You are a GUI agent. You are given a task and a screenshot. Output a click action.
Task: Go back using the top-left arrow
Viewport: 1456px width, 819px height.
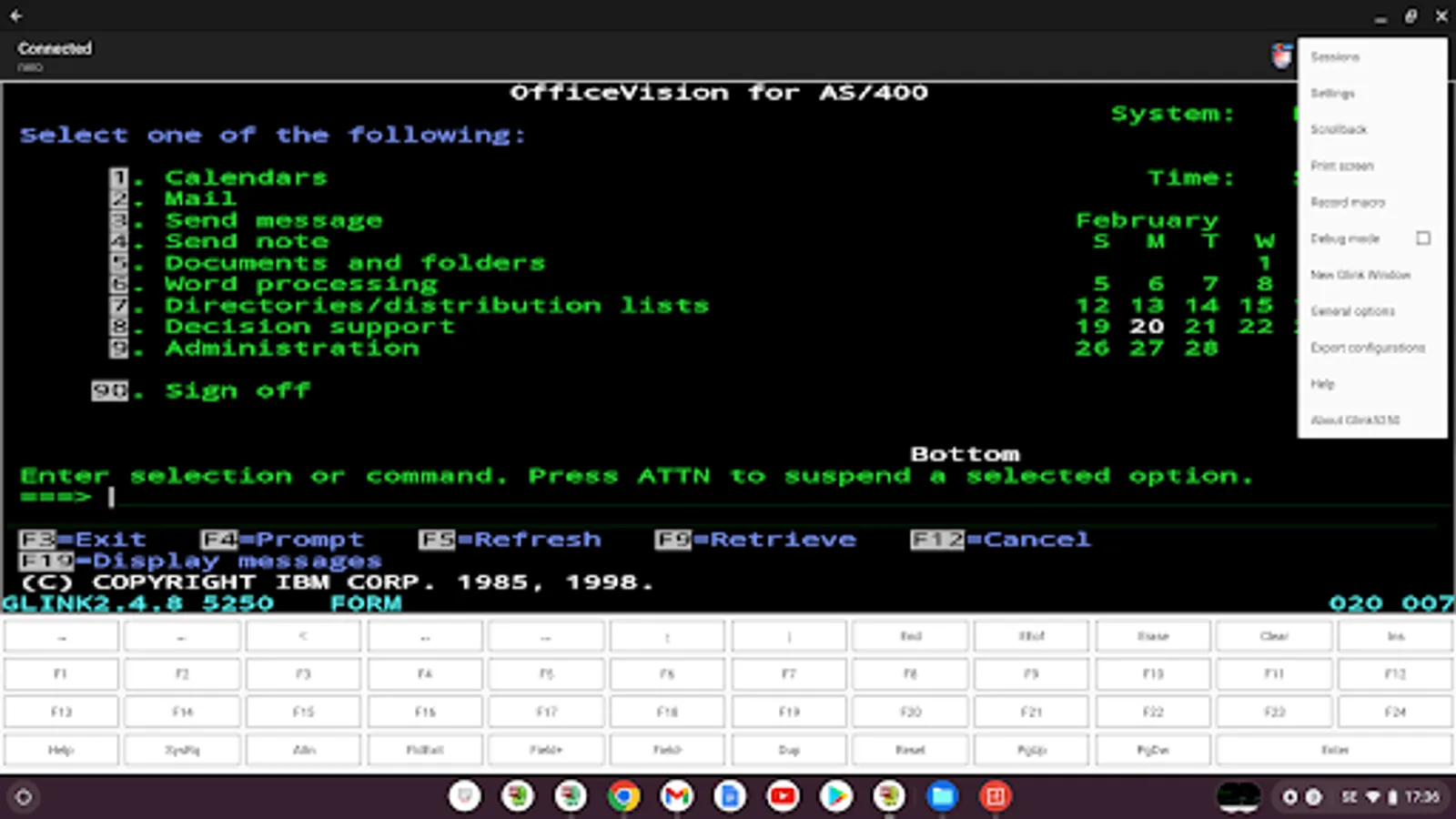coord(16,15)
